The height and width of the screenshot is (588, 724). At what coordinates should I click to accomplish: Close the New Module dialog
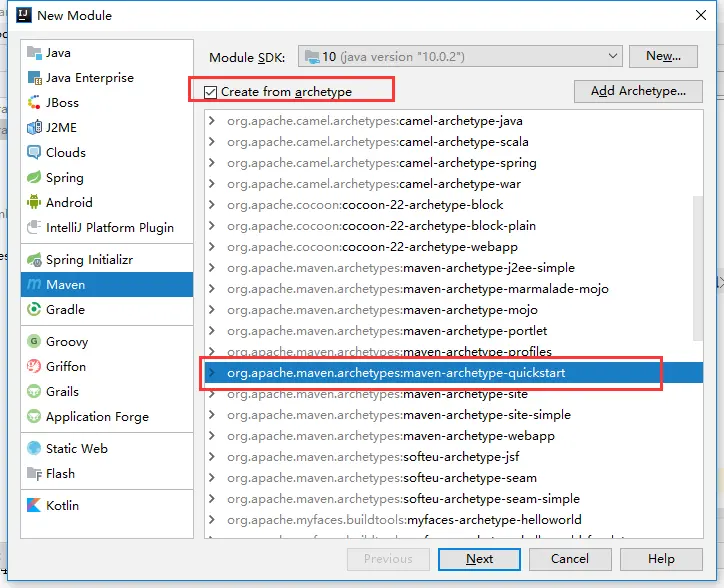click(x=701, y=15)
